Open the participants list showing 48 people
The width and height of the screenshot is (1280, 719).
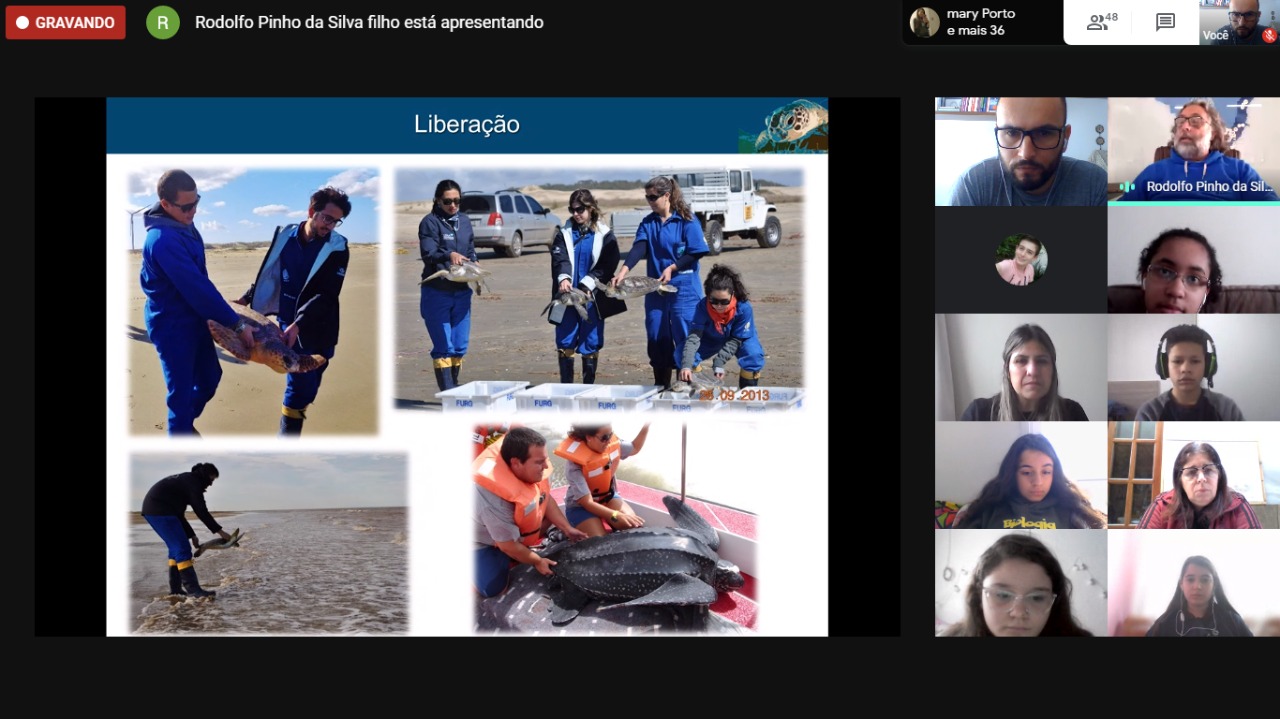(x=1102, y=22)
